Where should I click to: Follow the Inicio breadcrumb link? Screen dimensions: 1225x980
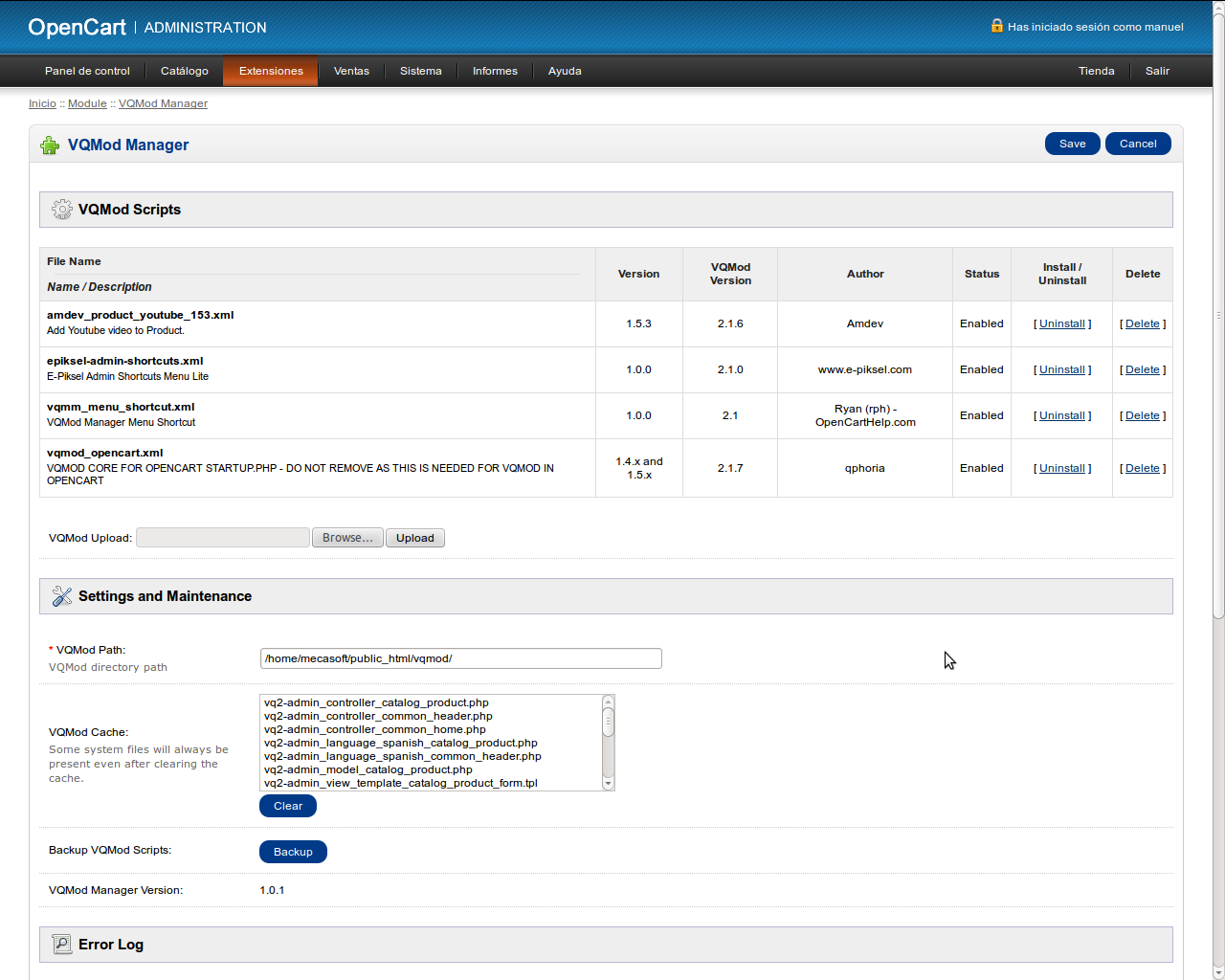click(x=42, y=103)
